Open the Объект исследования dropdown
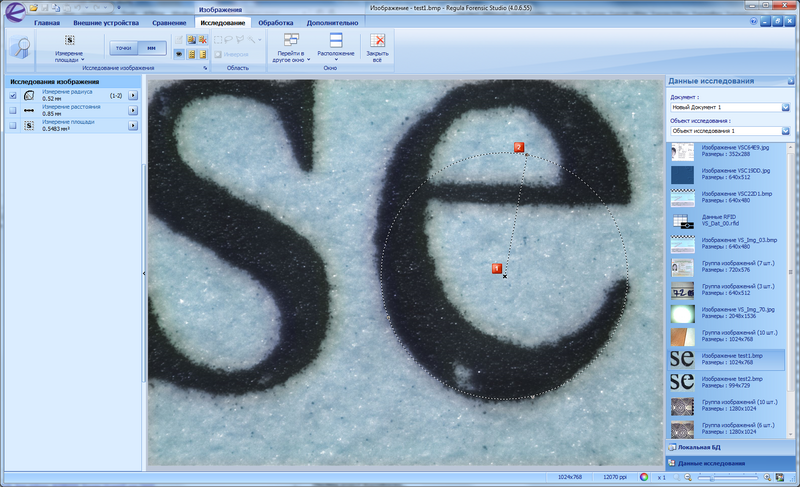Screen dimensions: 800x487 [785, 131]
